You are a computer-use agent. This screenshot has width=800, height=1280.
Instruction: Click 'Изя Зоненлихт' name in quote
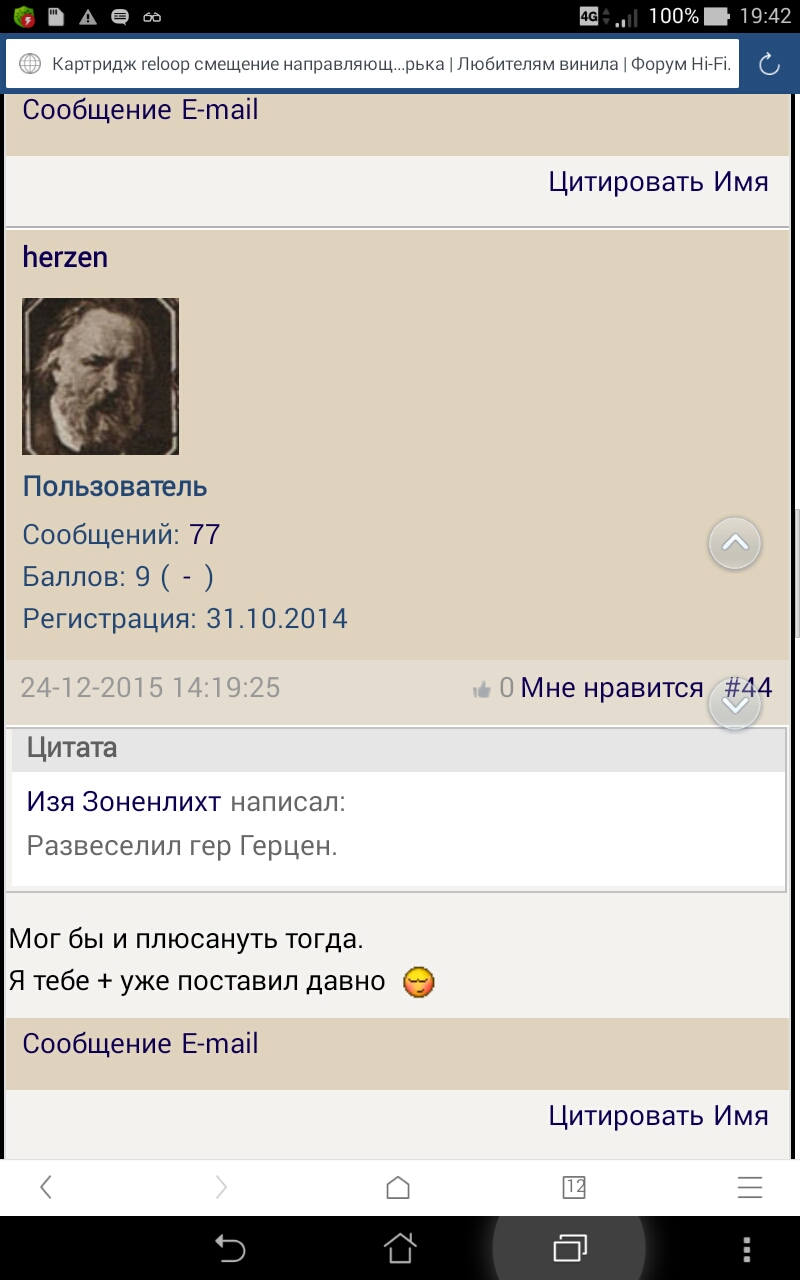point(125,802)
